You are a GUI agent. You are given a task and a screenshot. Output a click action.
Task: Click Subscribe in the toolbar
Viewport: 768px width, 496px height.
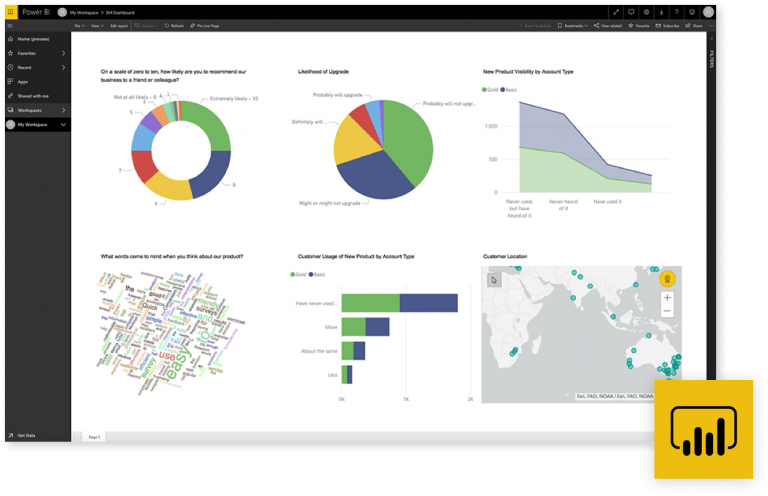tap(667, 26)
